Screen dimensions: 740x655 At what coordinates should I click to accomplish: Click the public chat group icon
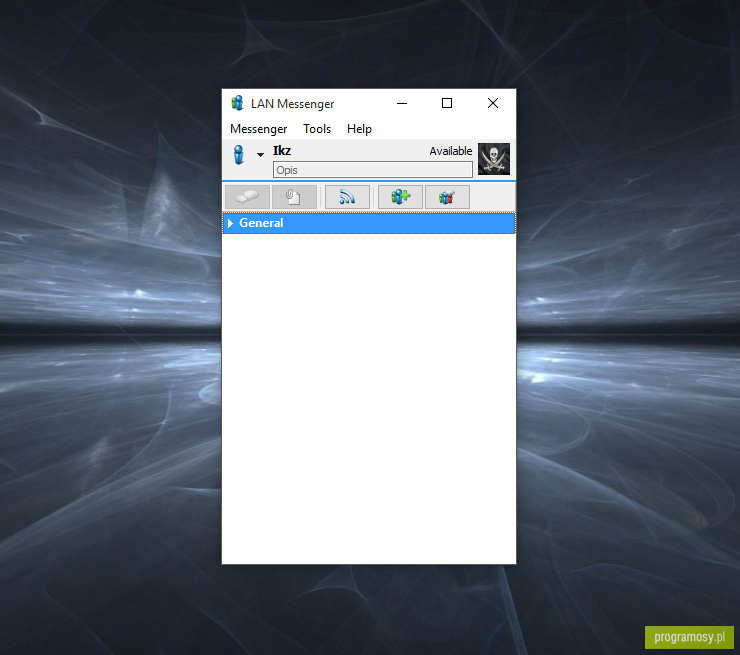[447, 197]
